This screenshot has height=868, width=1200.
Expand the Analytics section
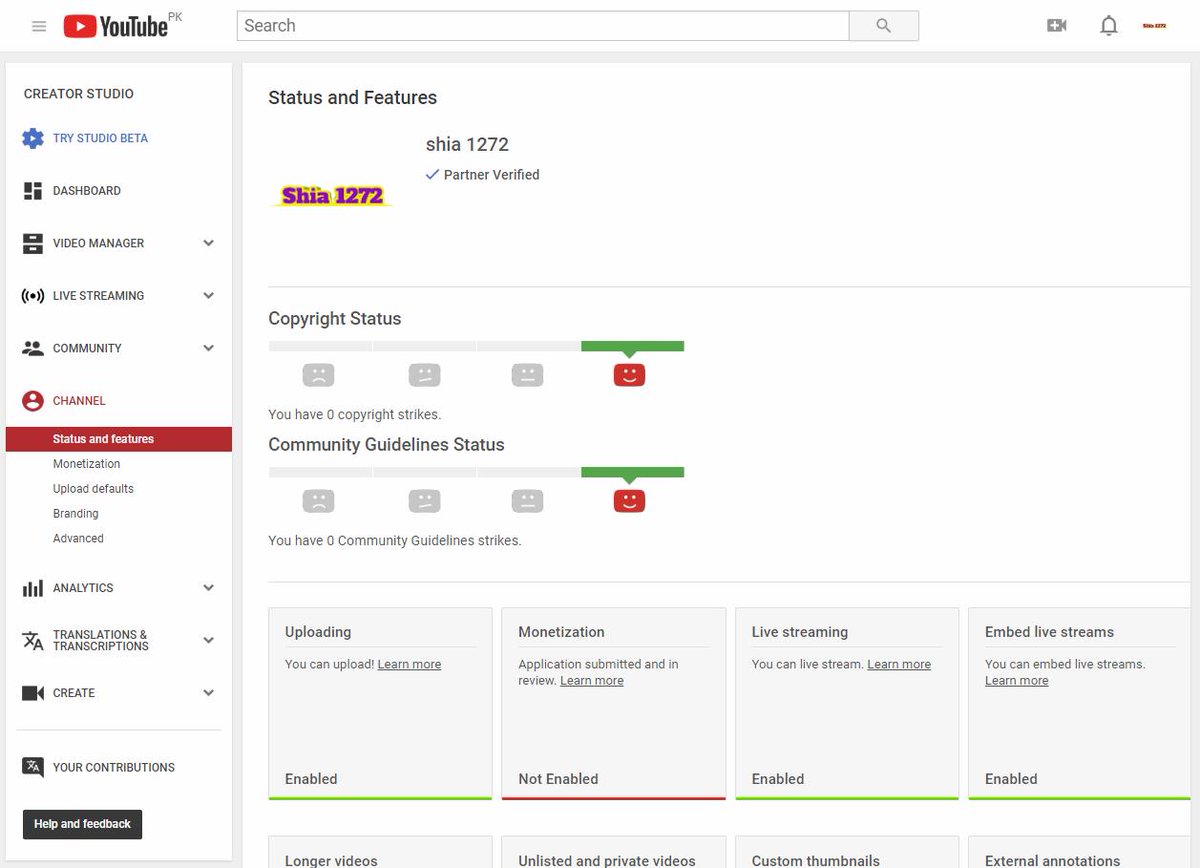point(208,588)
